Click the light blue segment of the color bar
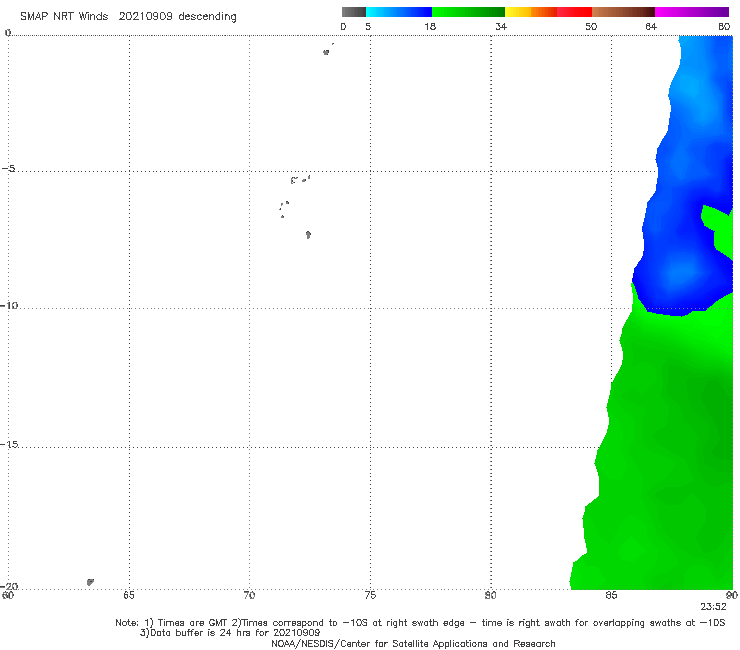The height and width of the screenshot is (650, 740). pos(399,12)
